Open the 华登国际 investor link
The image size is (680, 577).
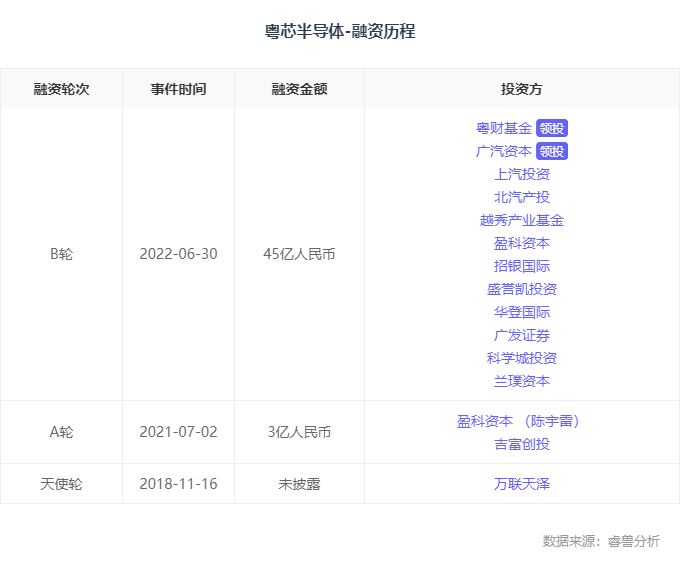click(522, 312)
